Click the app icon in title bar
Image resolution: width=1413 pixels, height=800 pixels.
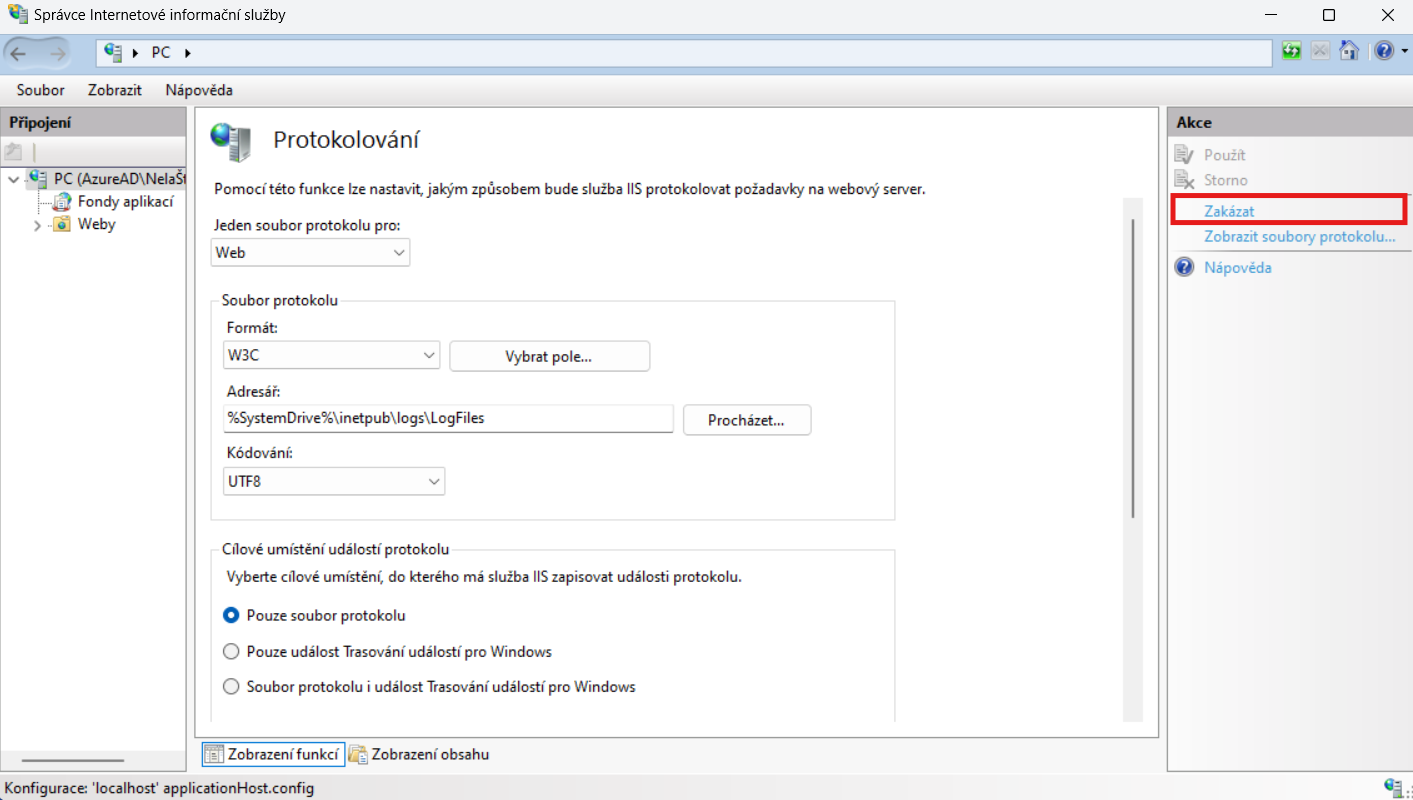tap(17, 15)
